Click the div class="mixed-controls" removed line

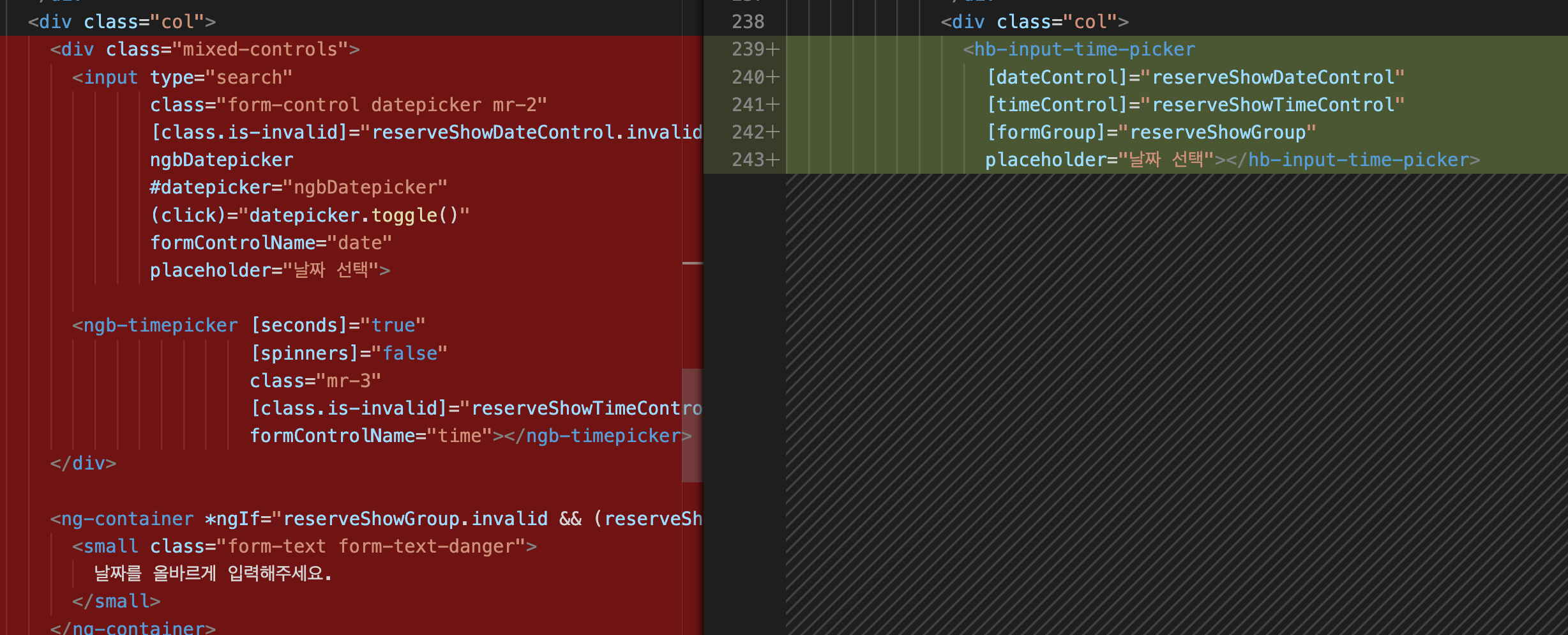(x=205, y=49)
